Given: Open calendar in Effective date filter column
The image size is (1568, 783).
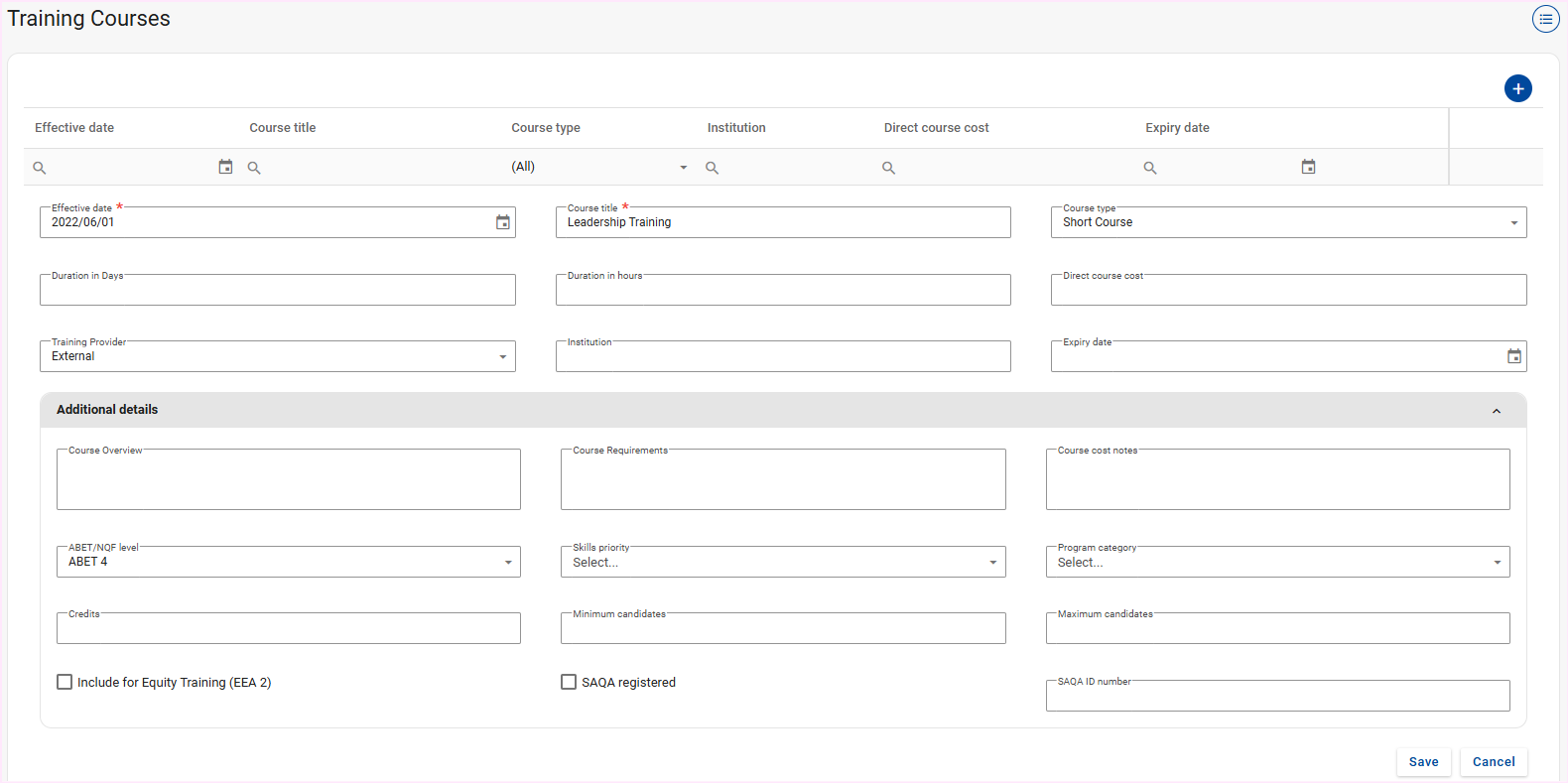Looking at the screenshot, I should (x=225, y=167).
